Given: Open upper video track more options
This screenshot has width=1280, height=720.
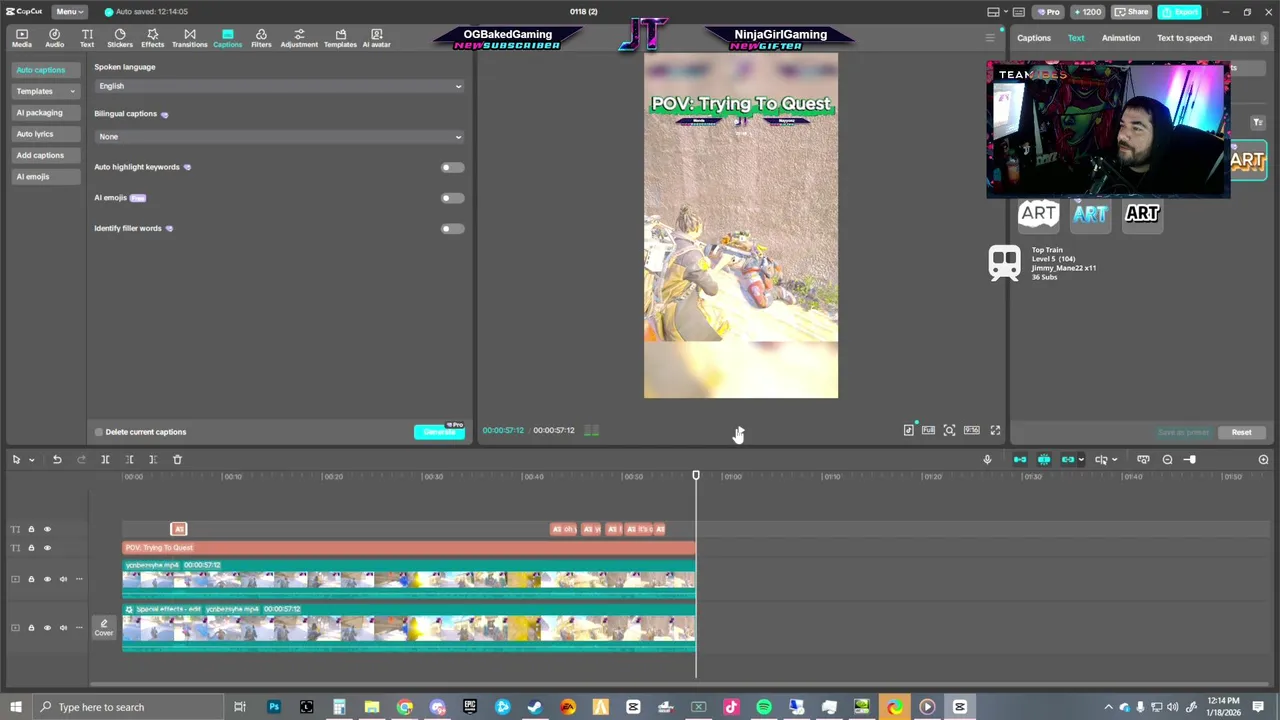Looking at the screenshot, I should coord(79,579).
